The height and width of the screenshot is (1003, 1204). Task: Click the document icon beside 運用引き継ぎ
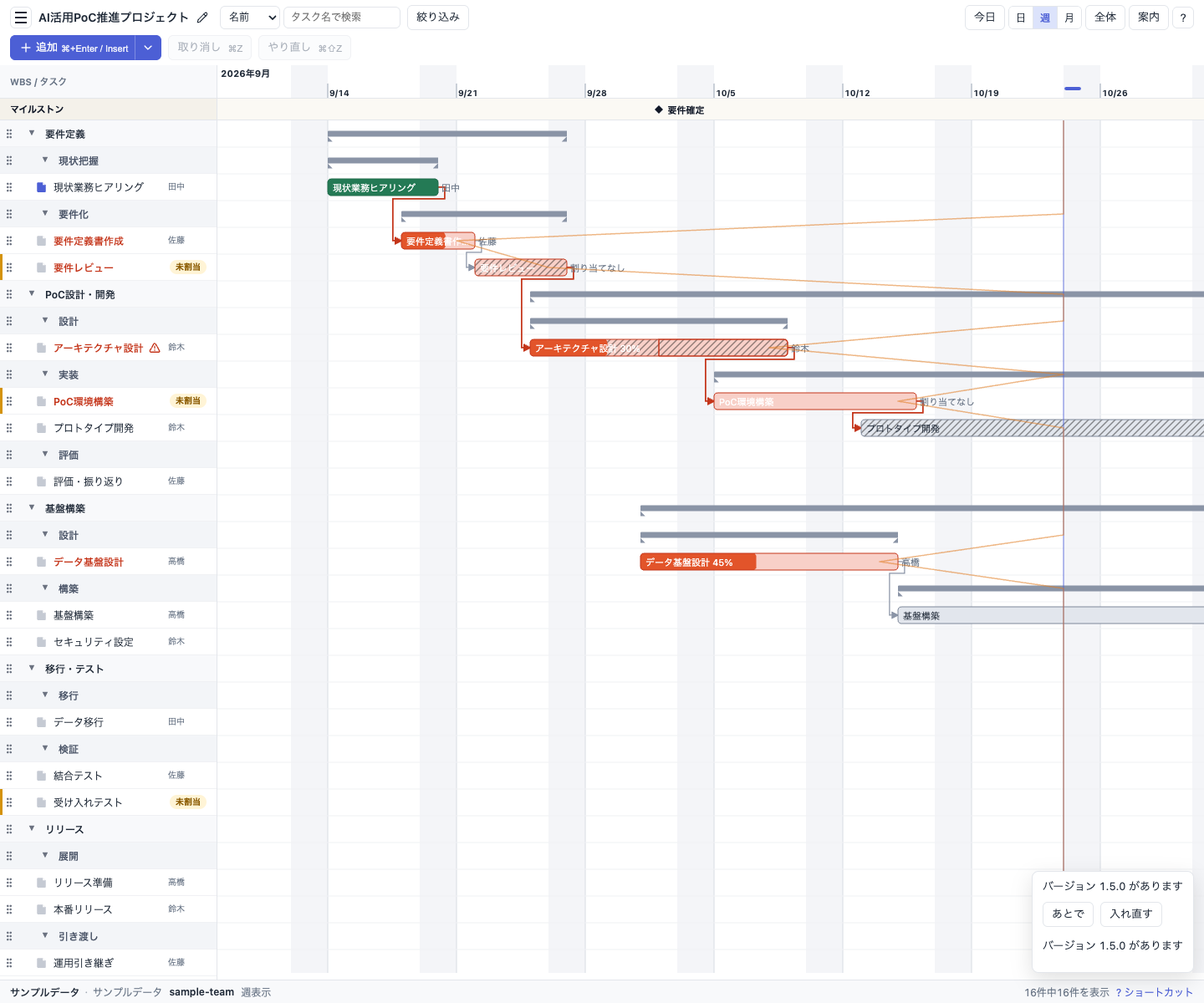tap(41, 963)
